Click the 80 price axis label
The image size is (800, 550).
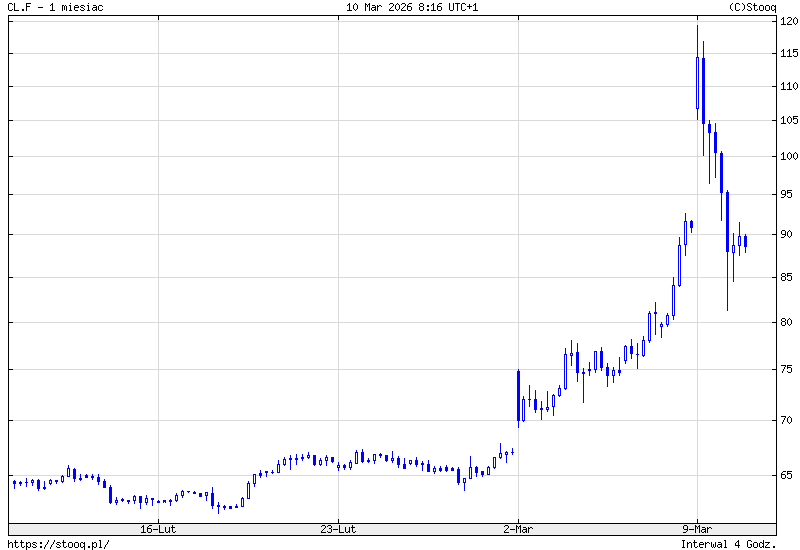pos(786,322)
